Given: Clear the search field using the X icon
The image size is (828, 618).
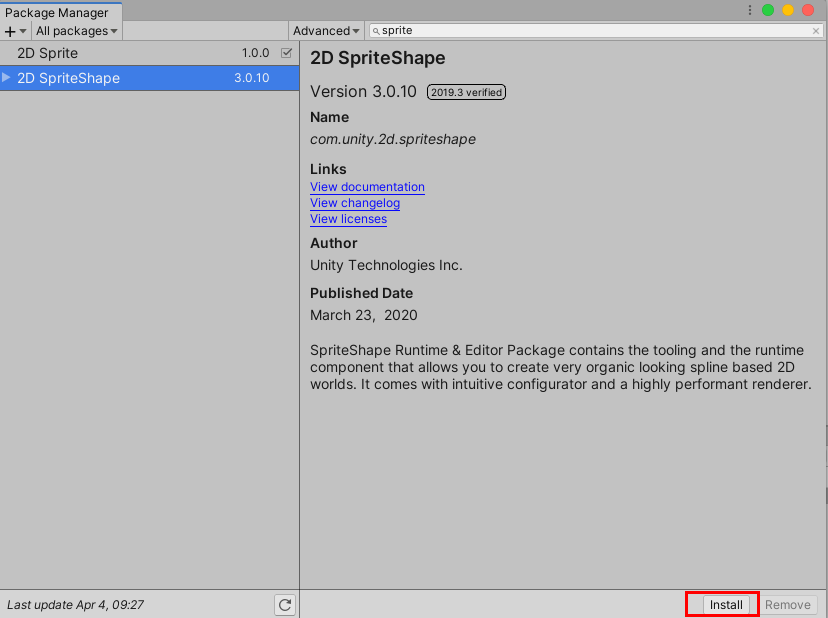Looking at the screenshot, I should [x=816, y=31].
